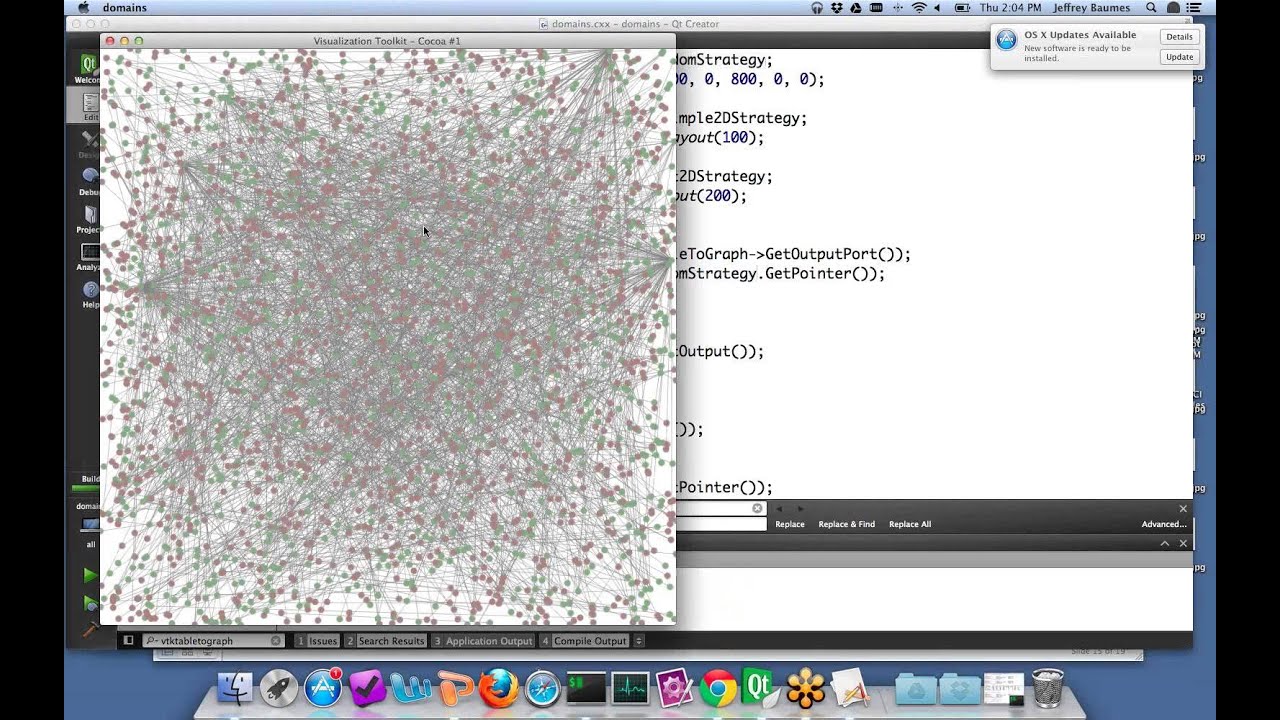This screenshot has width=1280, height=720.
Task: Open Notification Center from menu bar
Action: click(1195, 8)
